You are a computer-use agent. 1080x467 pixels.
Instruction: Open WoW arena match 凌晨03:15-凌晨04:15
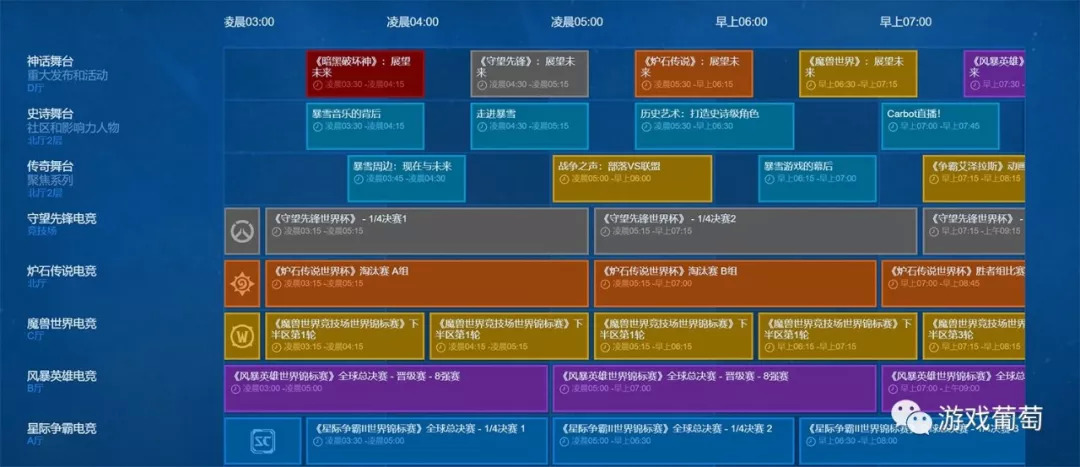click(x=344, y=336)
